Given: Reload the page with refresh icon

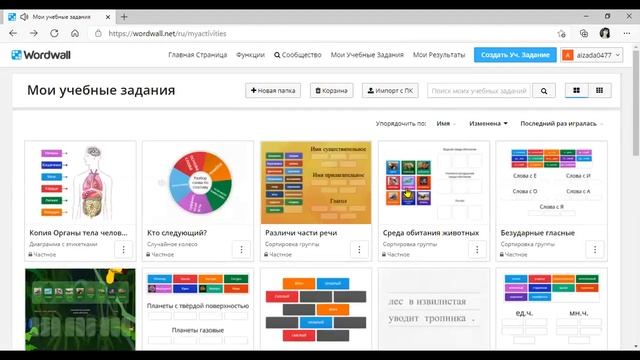Looking at the screenshot, I should click(54, 33).
